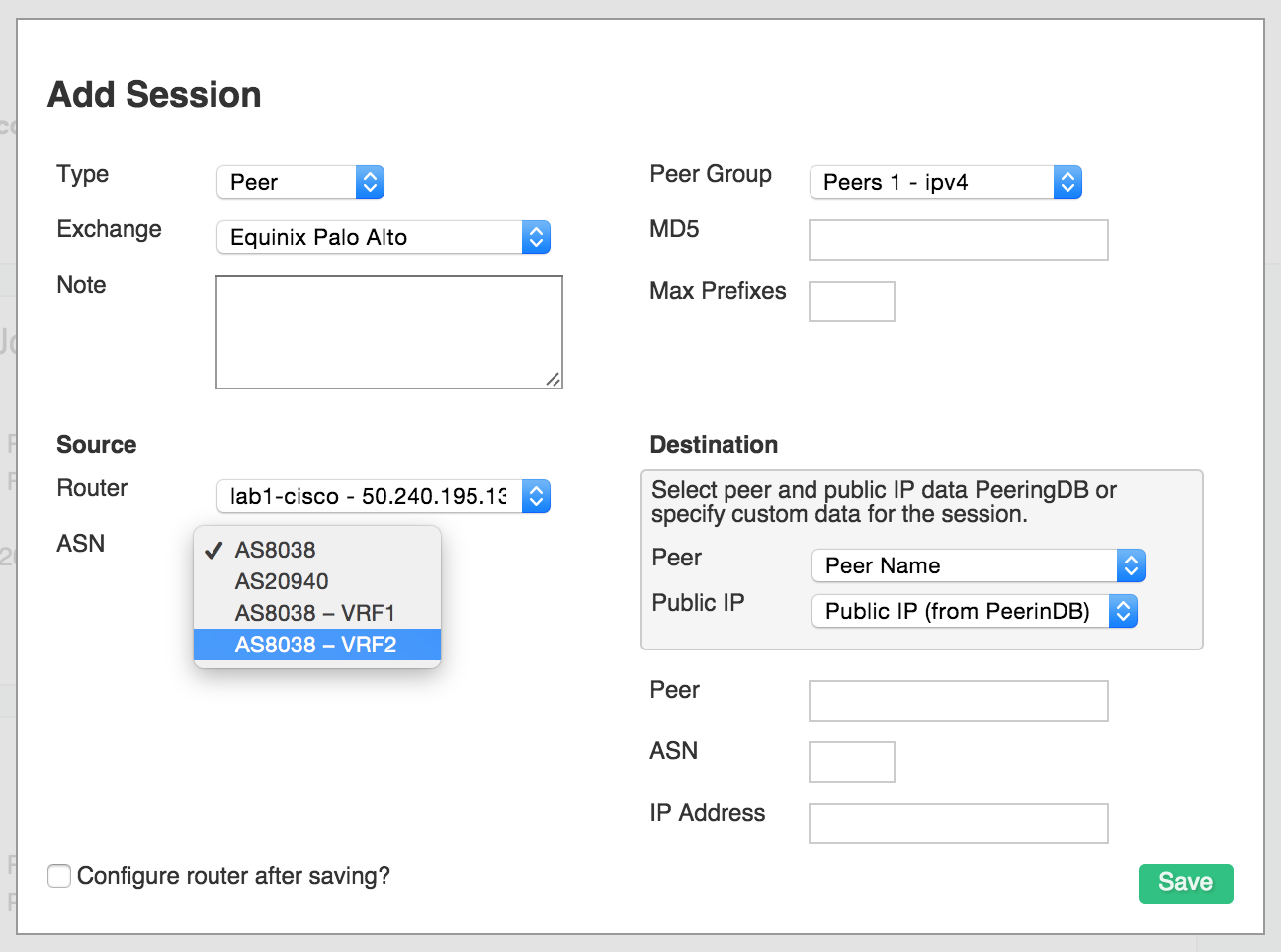The image size is (1281, 952).
Task: Click into the Note text area
Action: point(388,331)
